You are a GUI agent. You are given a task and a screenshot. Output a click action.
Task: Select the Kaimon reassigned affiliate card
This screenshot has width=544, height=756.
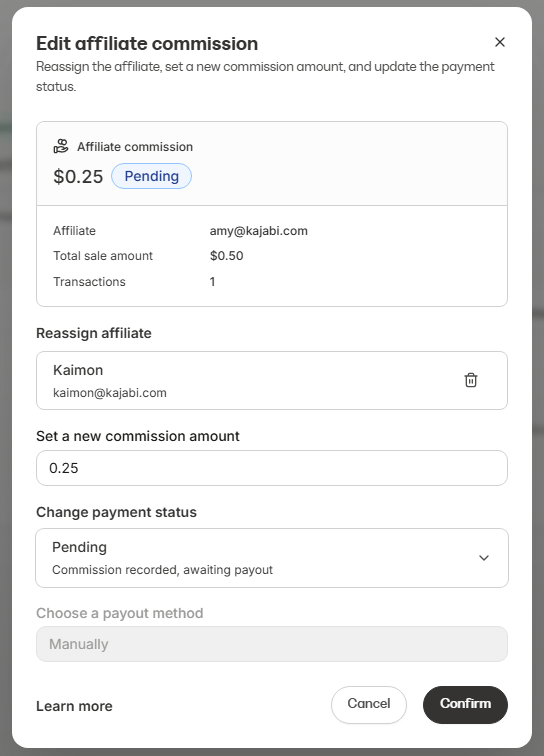[x=272, y=380]
